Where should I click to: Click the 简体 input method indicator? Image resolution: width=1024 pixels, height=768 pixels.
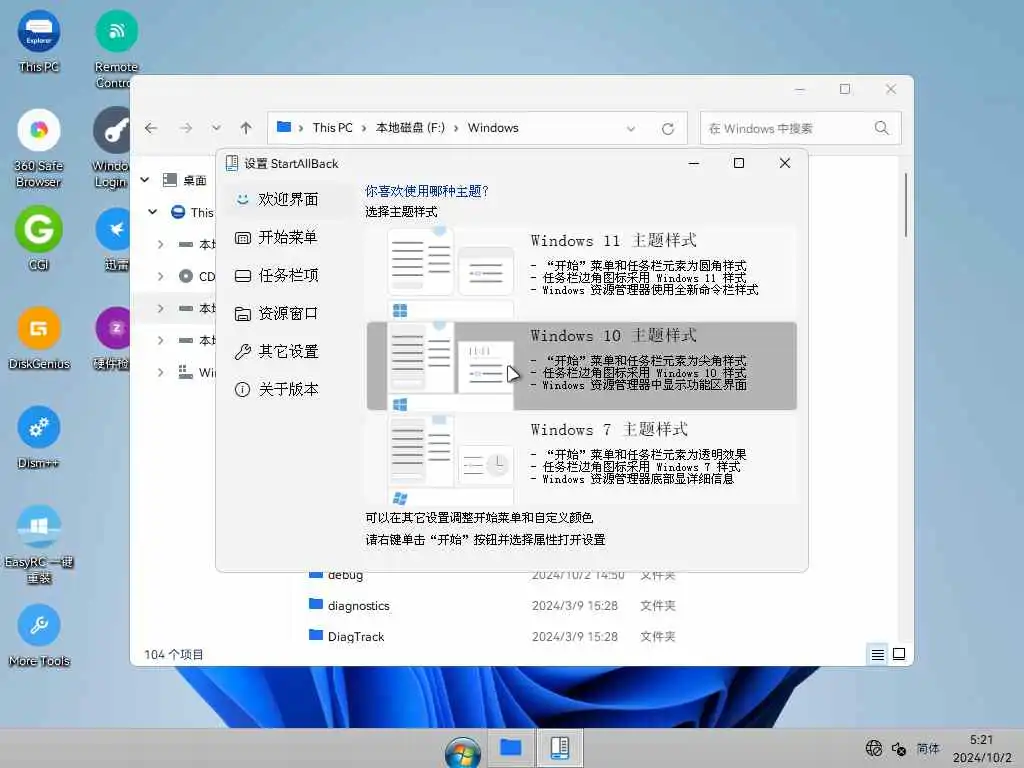pos(927,748)
